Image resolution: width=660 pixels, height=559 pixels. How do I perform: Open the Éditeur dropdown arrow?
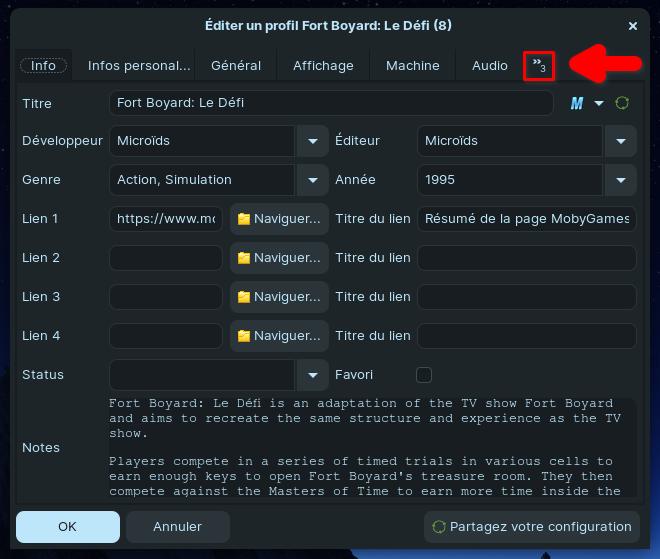[620, 141]
